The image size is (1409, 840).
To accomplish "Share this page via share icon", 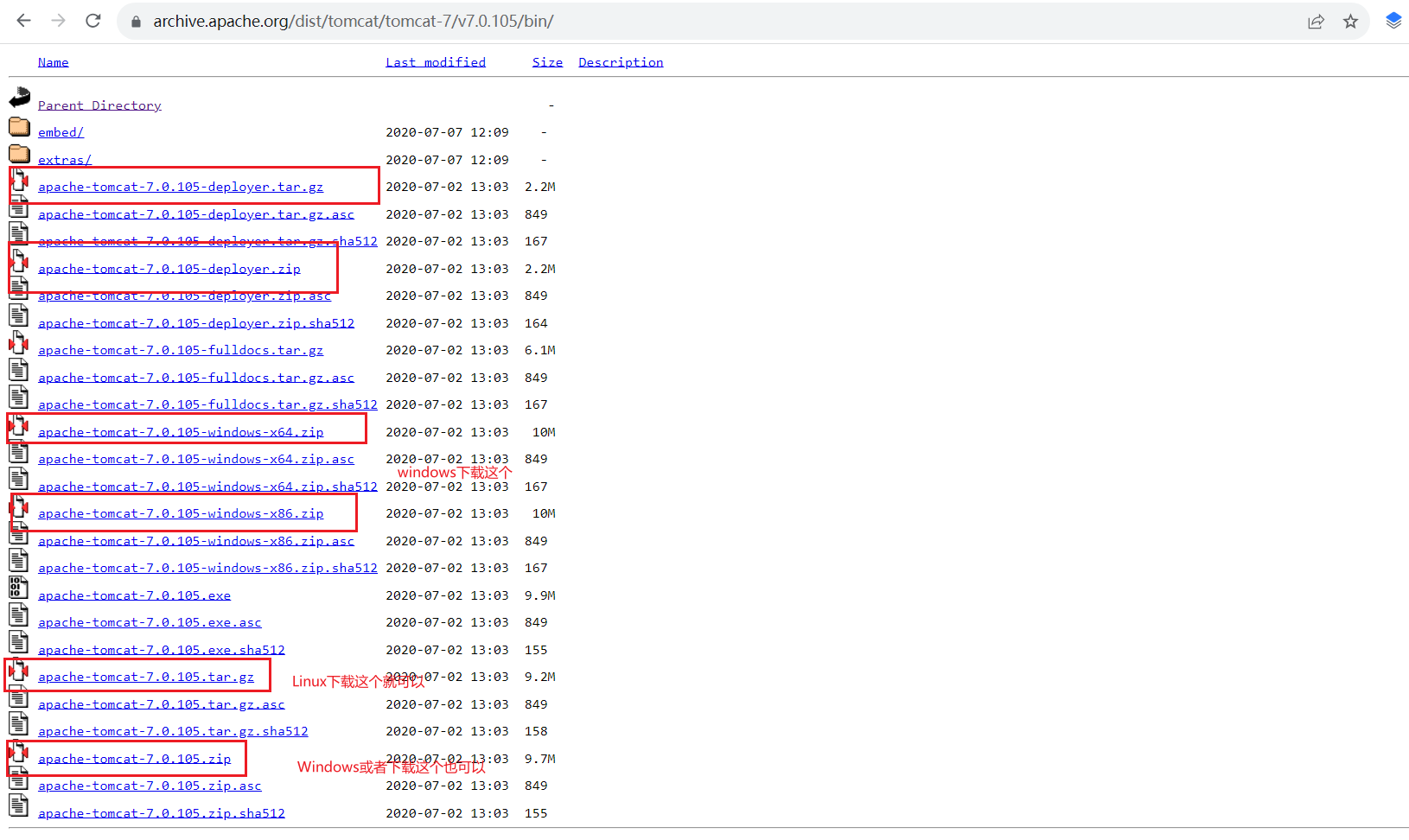I will pyautogui.click(x=1316, y=22).
